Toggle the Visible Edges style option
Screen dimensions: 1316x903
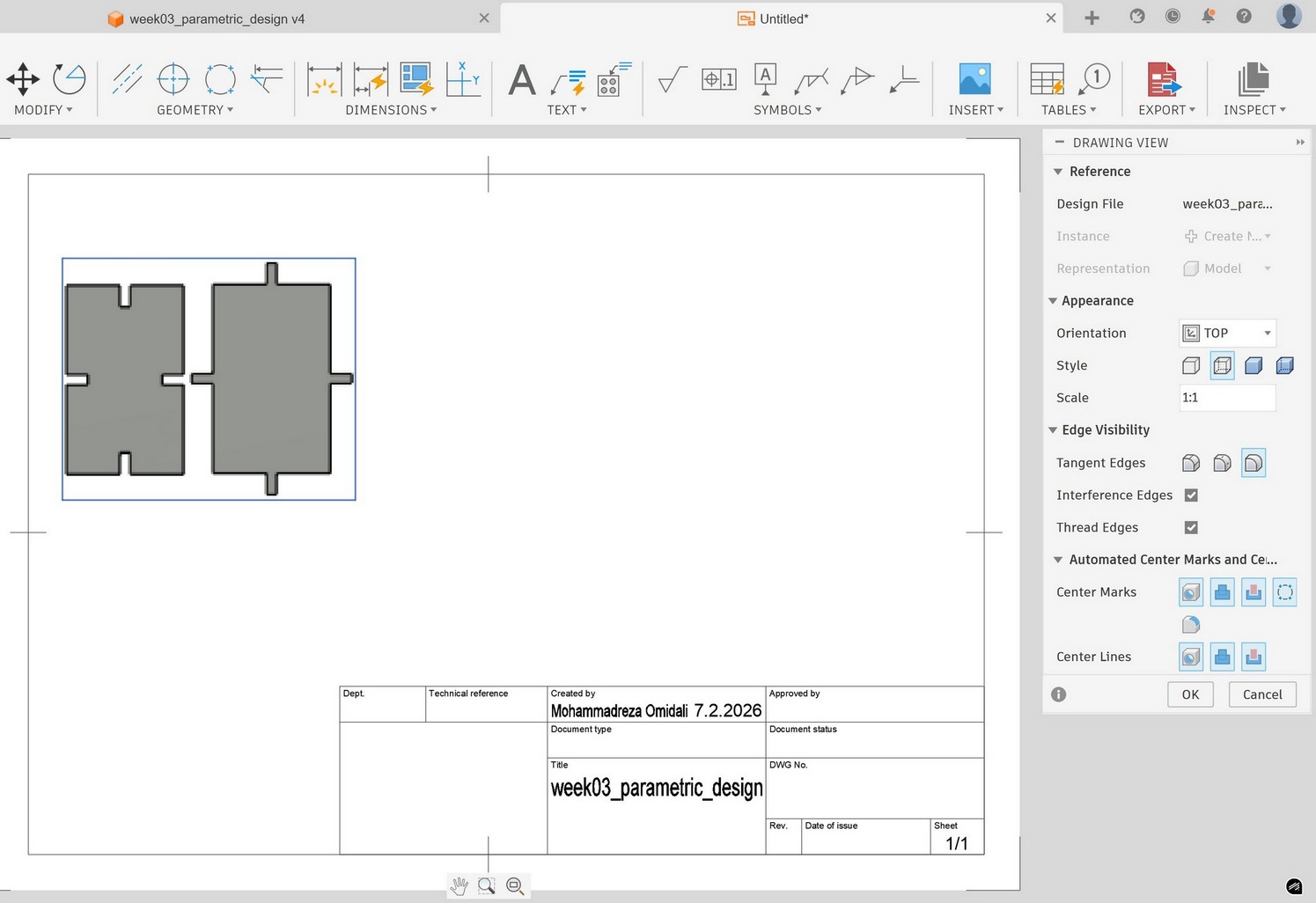1191,365
